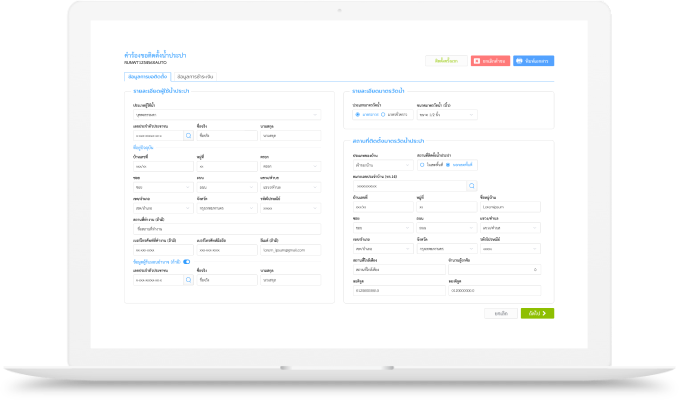Screen dimensions: 680x400
Task: Click the search icon beside the house registration number field
Action: click(472, 186)
